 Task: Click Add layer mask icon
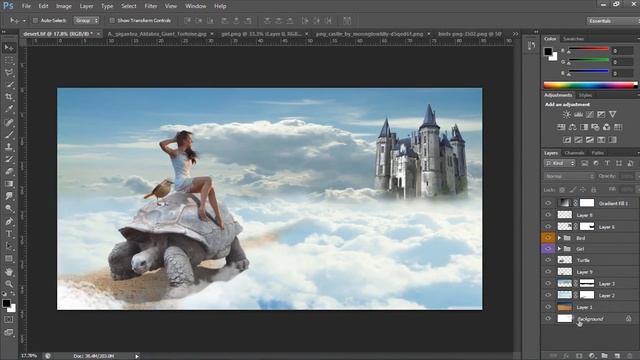pos(579,356)
